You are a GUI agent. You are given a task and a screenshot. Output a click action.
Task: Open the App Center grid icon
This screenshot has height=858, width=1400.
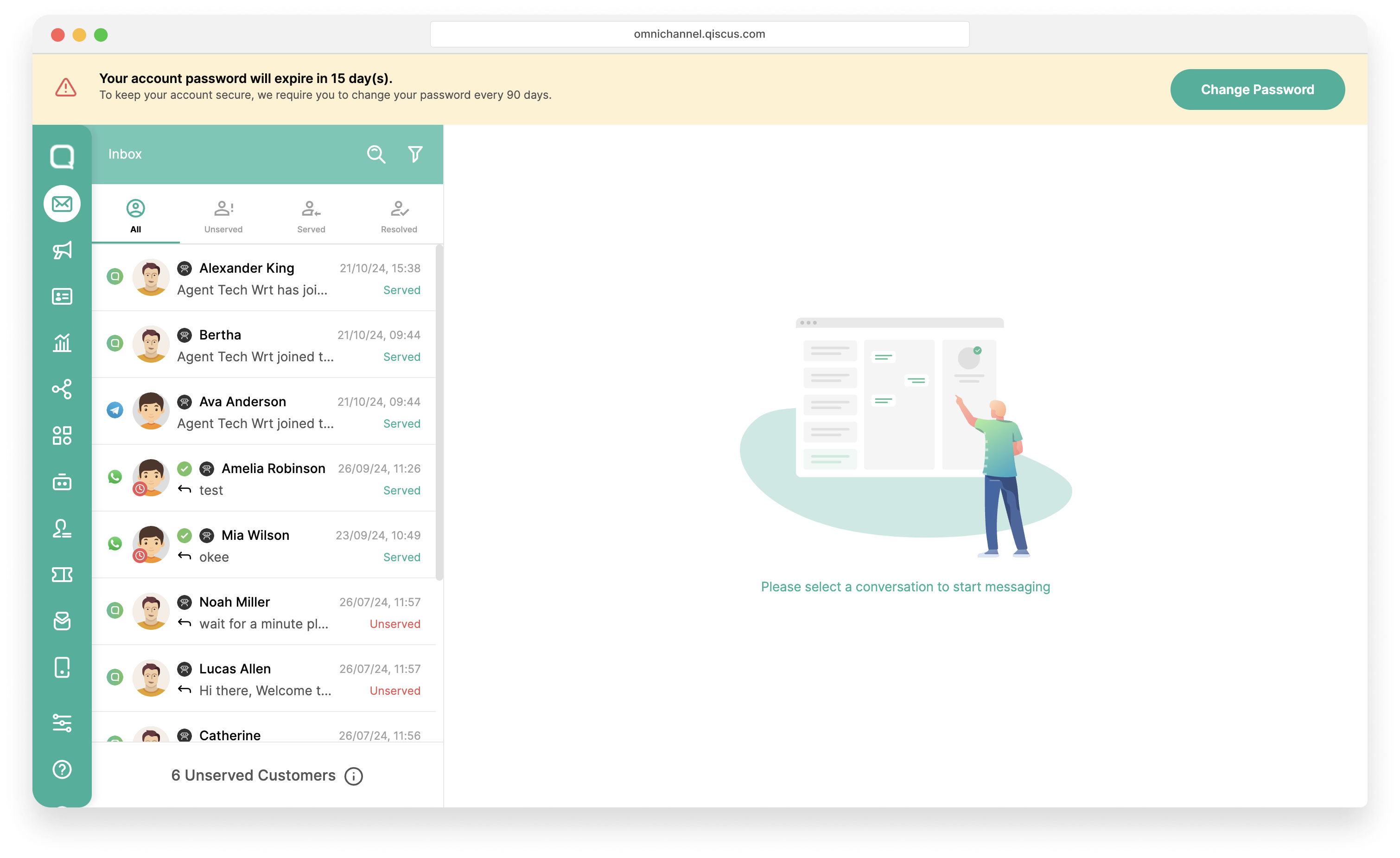point(62,435)
